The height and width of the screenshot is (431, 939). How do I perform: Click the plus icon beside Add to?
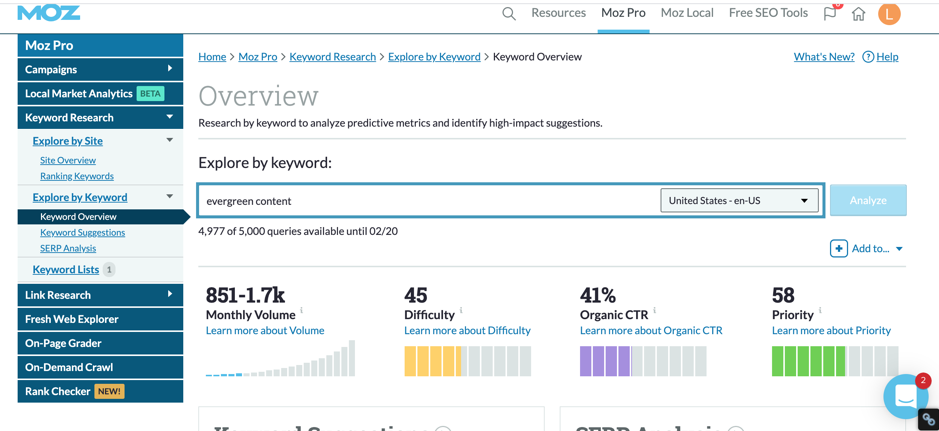click(838, 248)
